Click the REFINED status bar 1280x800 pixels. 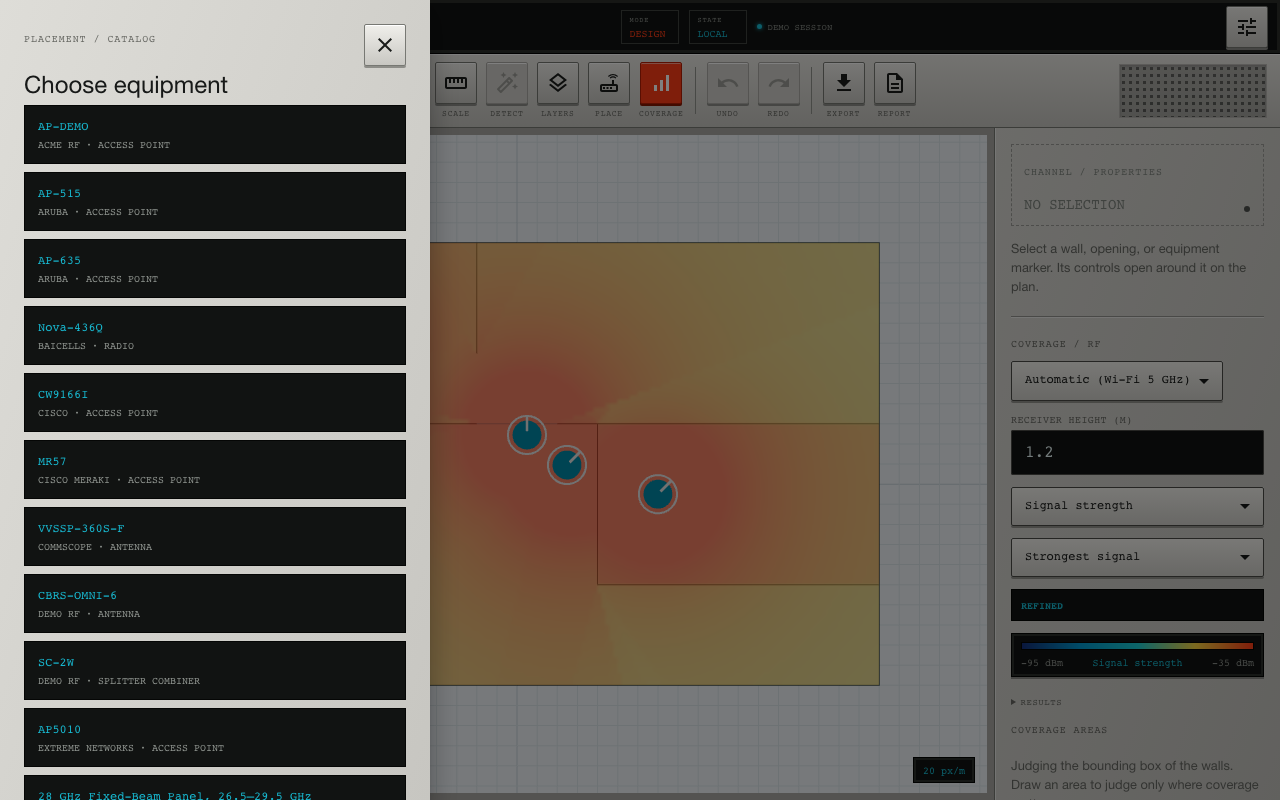(1137, 605)
